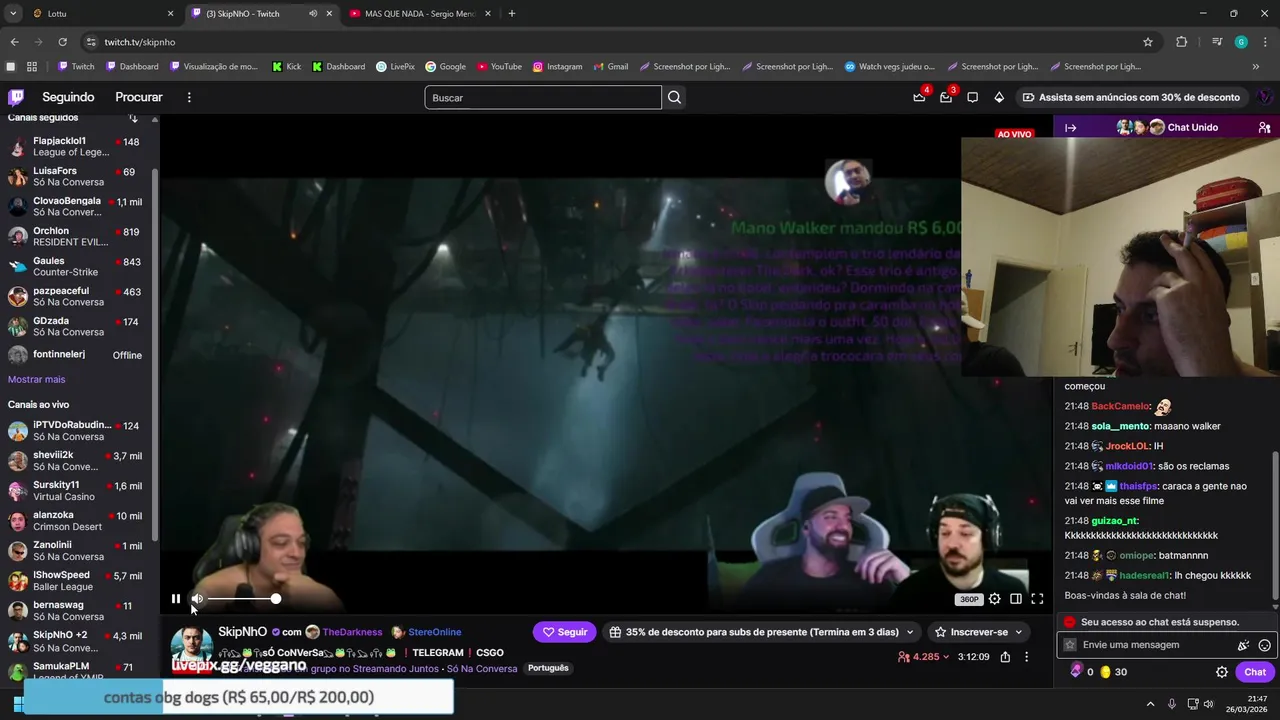Bookmark this page with star icon
The width and height of the screenshot is (1280, 720).
1148,42
